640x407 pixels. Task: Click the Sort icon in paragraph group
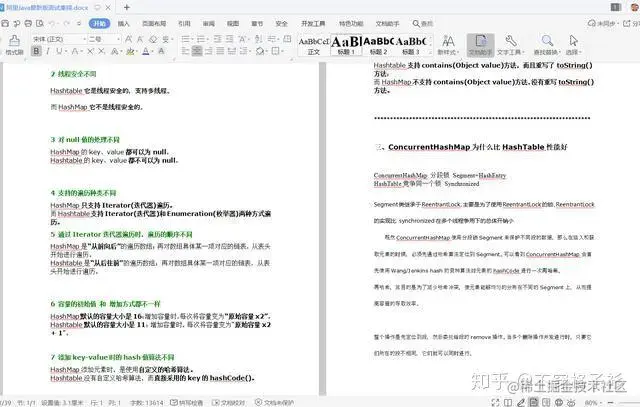coord(258,39)
